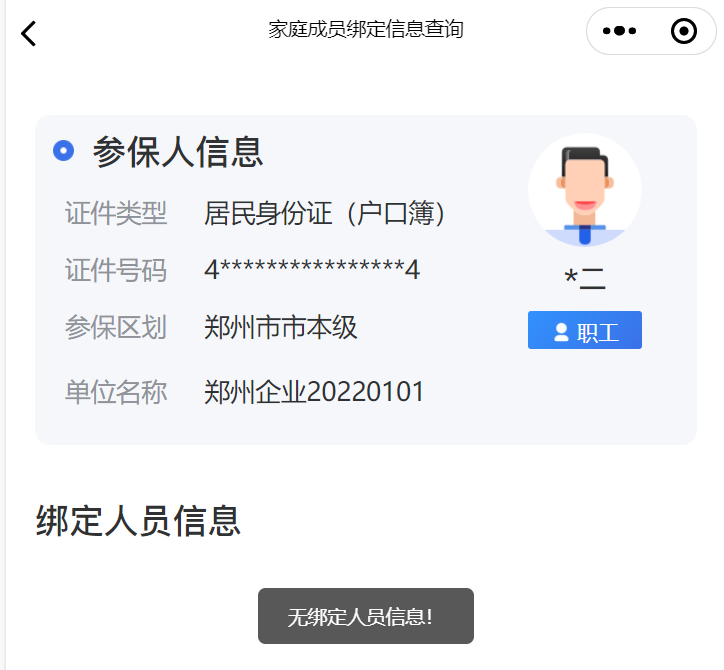Tap the masked ID number 4****4

(312, 269)
